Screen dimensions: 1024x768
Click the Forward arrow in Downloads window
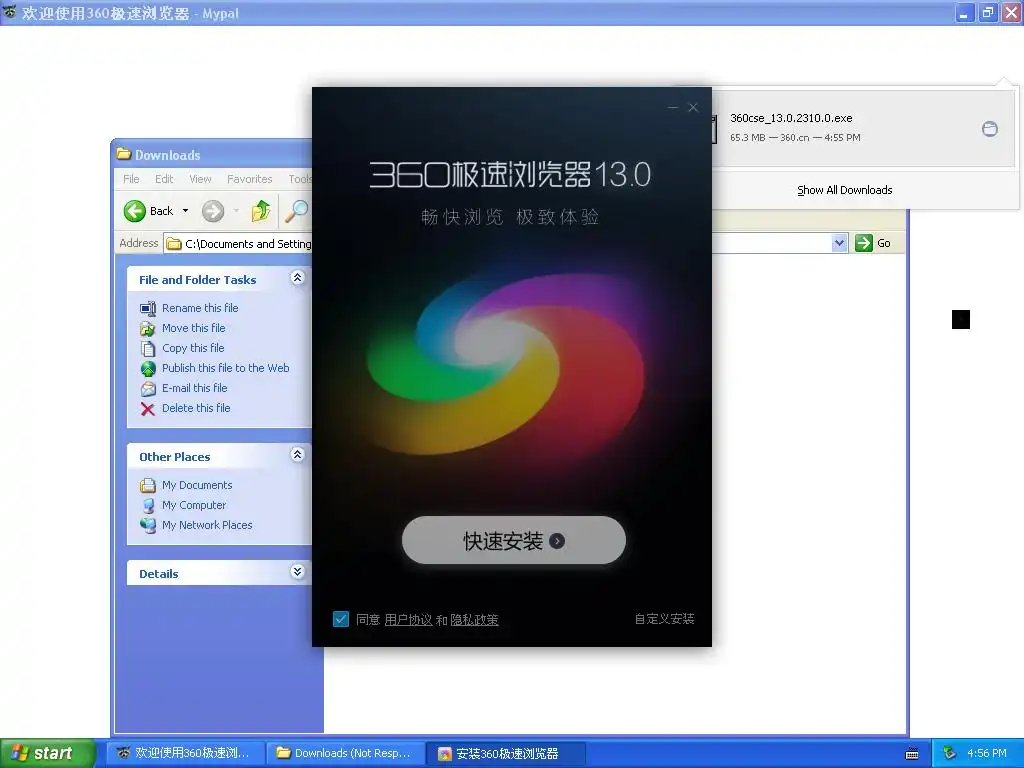click(x=213, y=211)
